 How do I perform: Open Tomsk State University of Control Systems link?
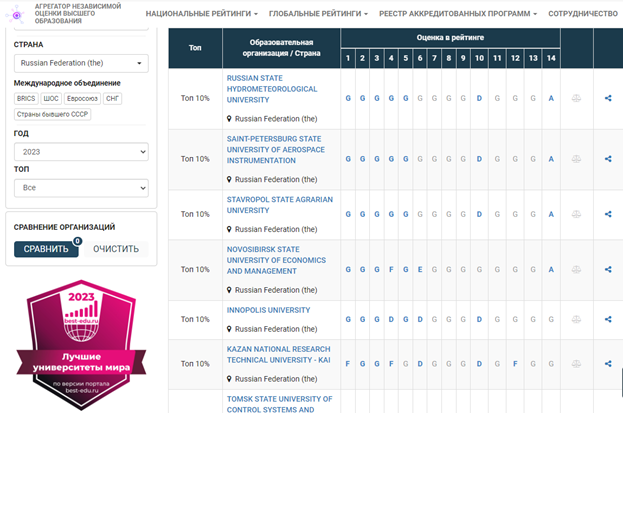pos(279,404)
